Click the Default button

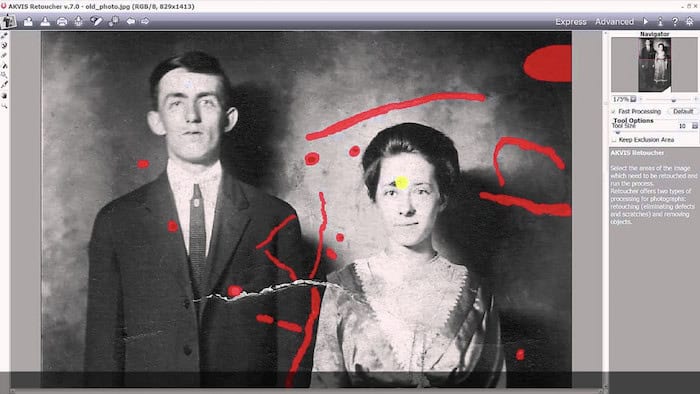click(x=683, y=111)
